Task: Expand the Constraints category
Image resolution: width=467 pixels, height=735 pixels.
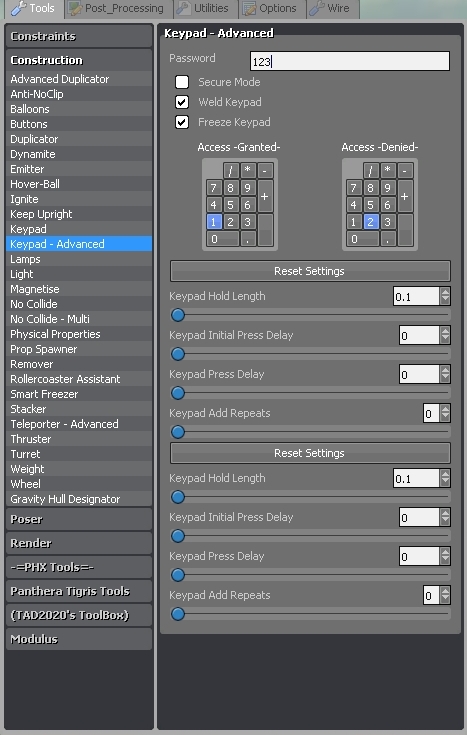Action: tap(79, 36)
